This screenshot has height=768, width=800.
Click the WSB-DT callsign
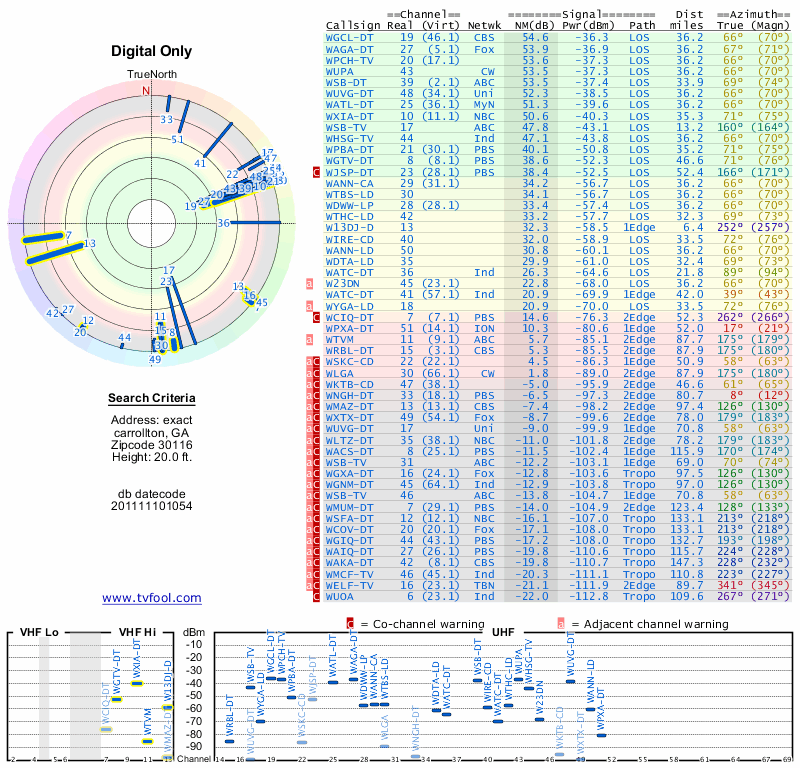tap(346, 82)
